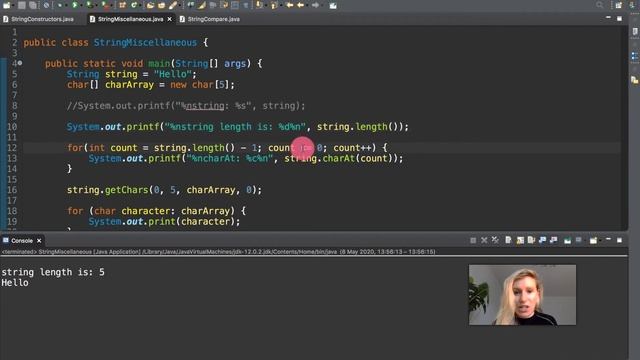Screen dimensions: 640x360
Task: Click the Outline view icon in right trim
Action: click(635, 56)
